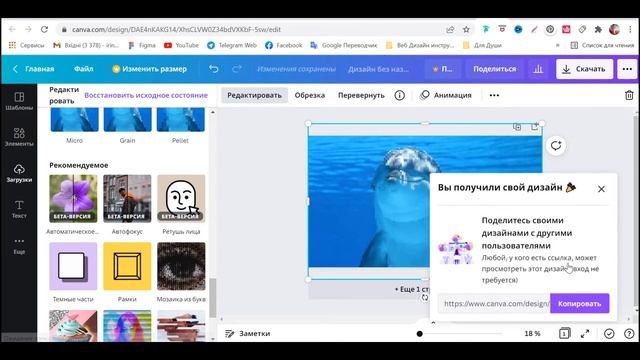Open Заметки notes at the bottom
The image size is (640, 360).
click(x=247, y=333)
